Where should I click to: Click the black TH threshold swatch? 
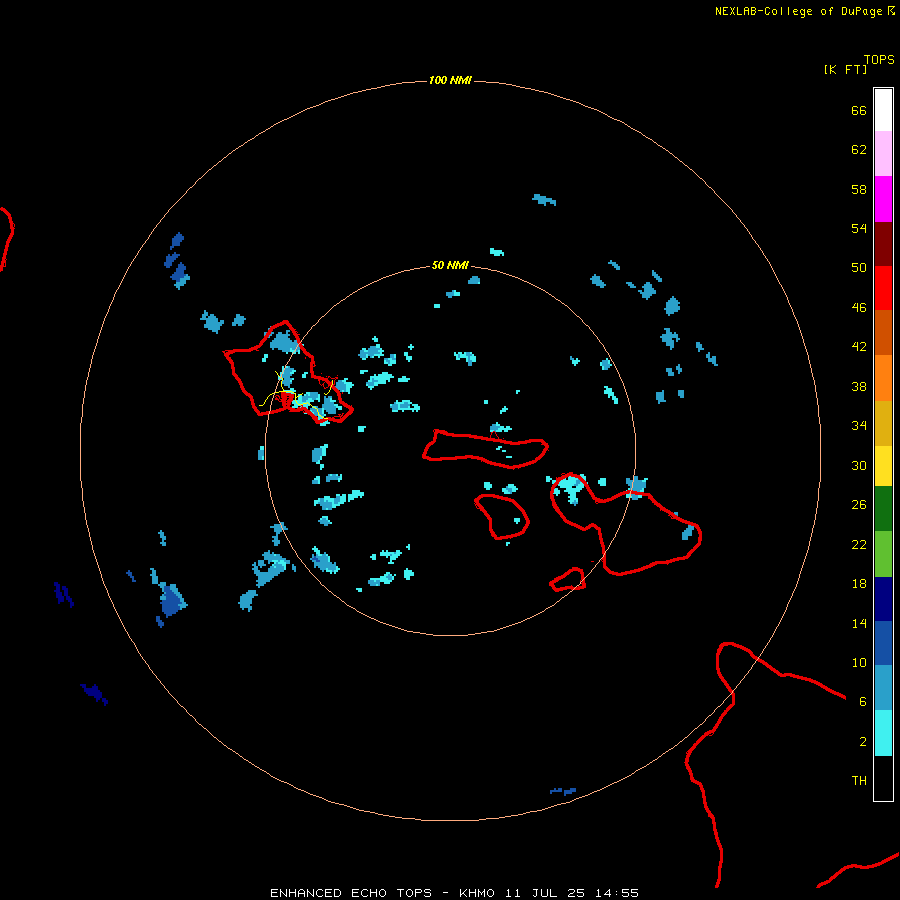pyautogui.click(x=883, y=778)
